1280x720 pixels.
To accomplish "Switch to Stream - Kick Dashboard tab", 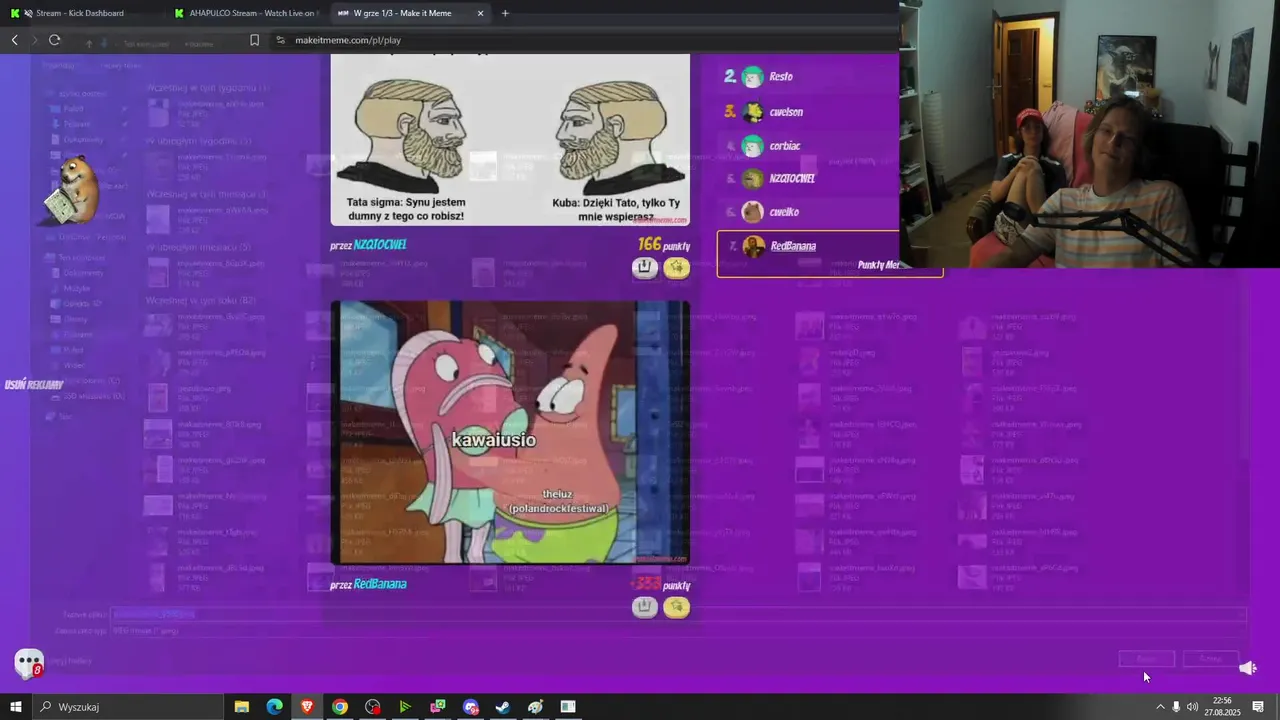I will pos(79,13).
